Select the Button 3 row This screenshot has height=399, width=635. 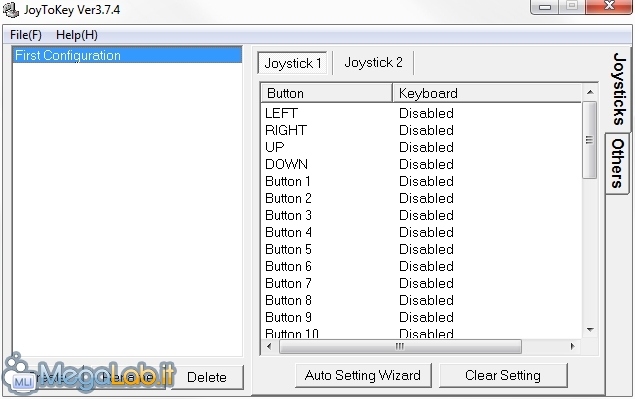pos(421,216)
